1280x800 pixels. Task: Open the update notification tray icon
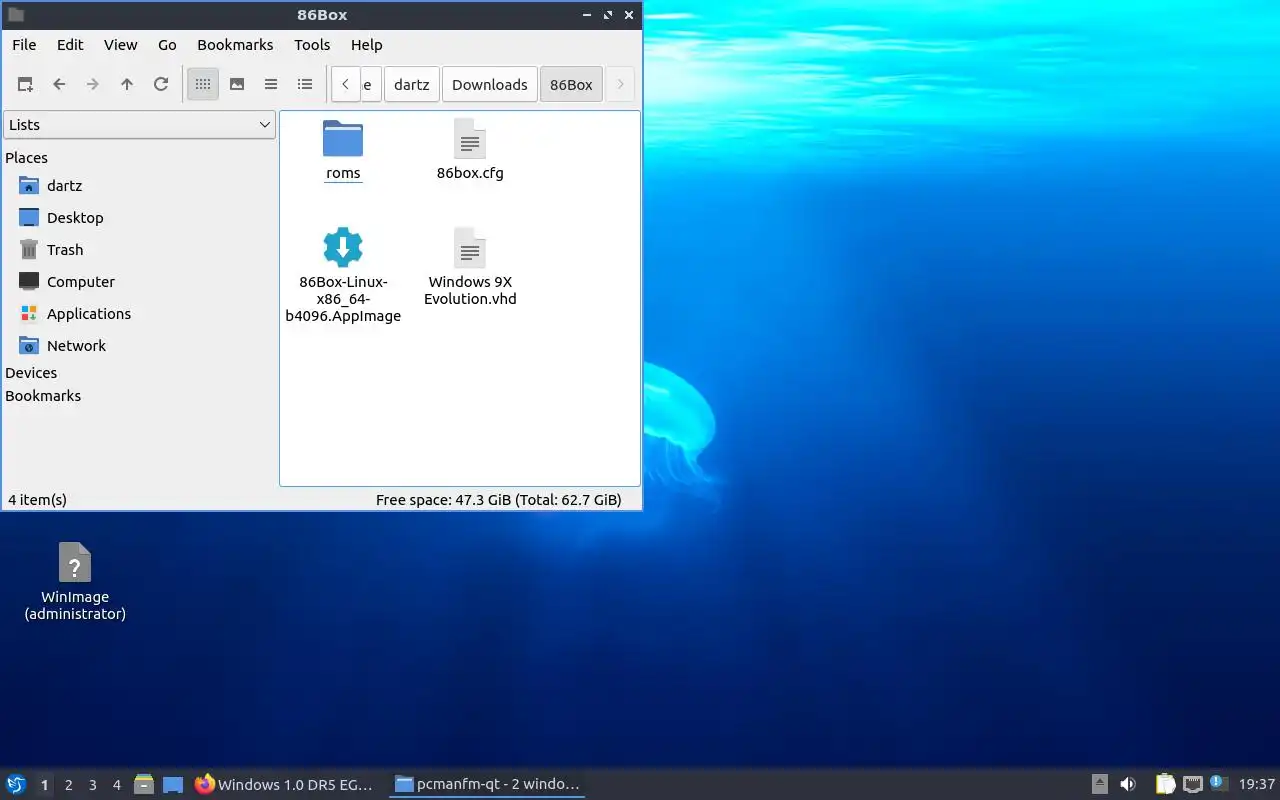coord(1218,783)
